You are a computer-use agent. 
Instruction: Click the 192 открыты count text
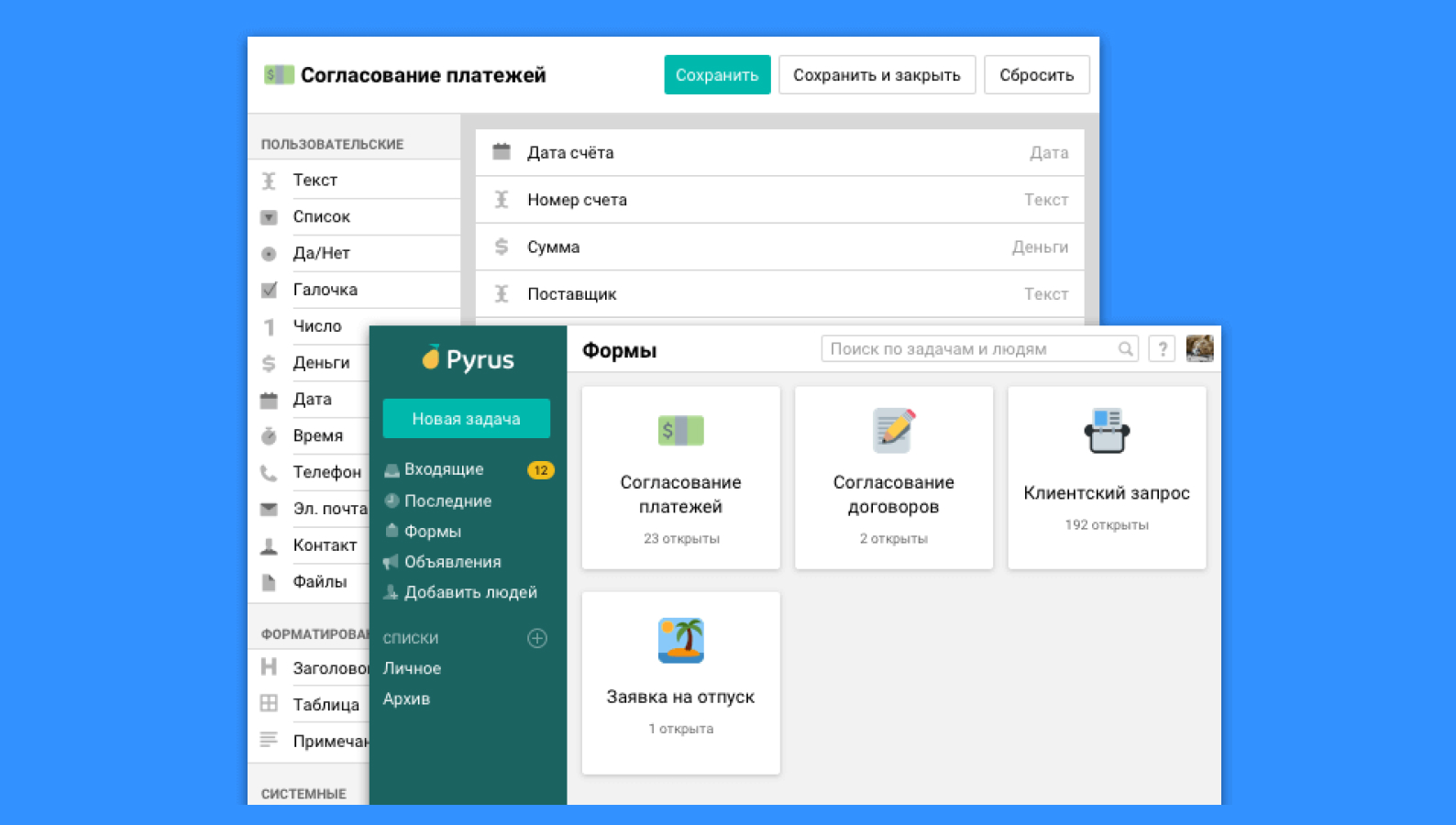1107,525
